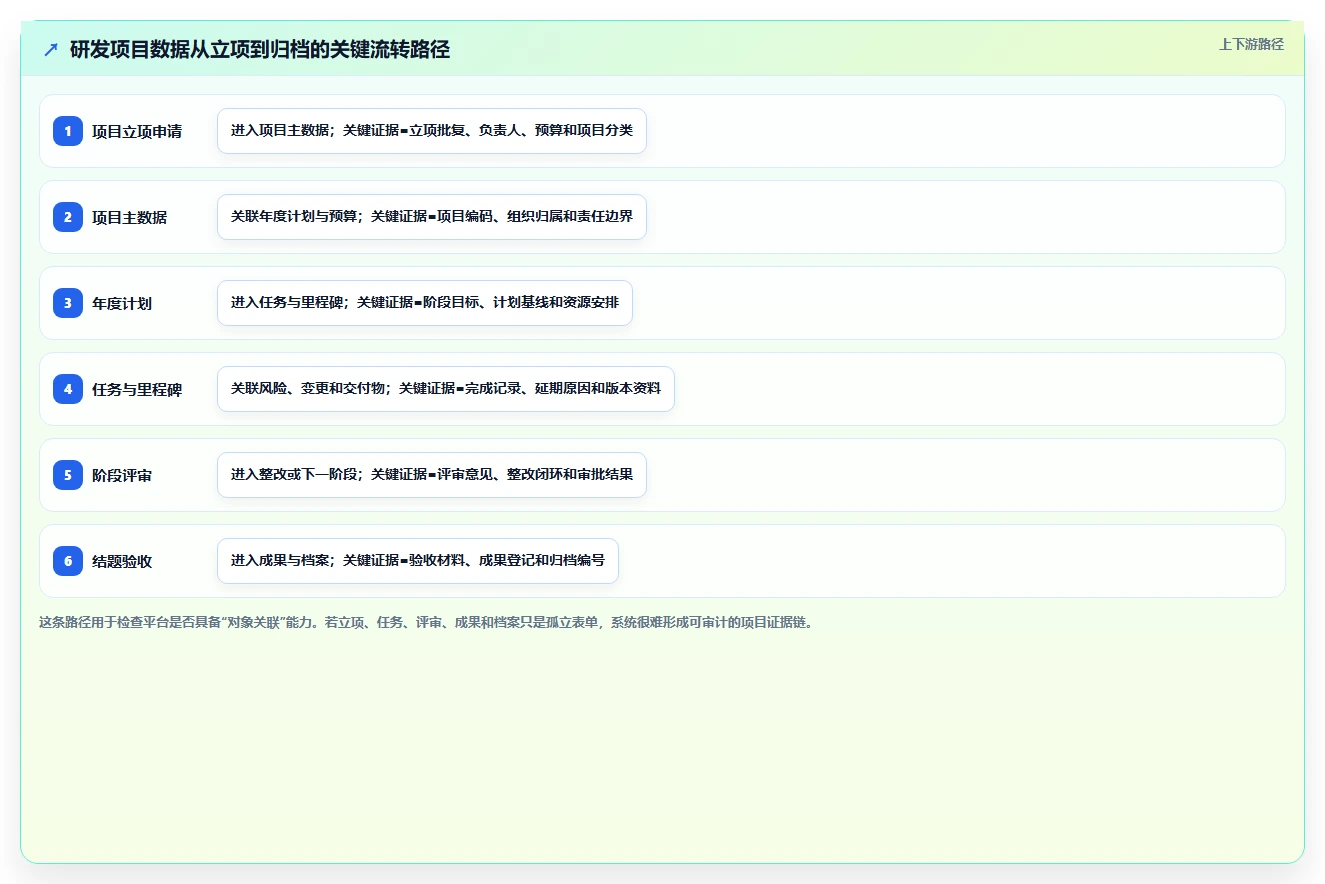Click the box starting 进入项目主数据

point(432,131)
